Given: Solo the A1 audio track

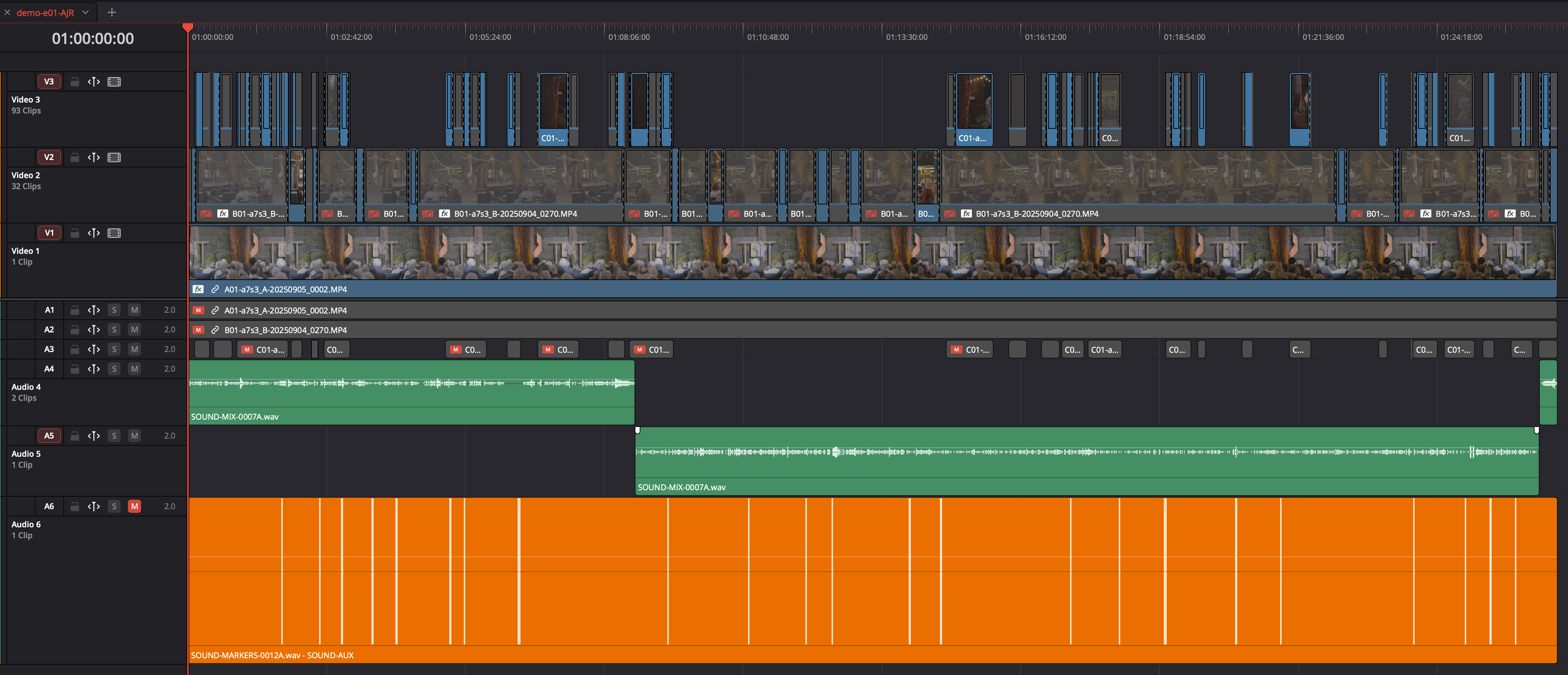Looking at the screenshot, I should click(x=114, y=310).
